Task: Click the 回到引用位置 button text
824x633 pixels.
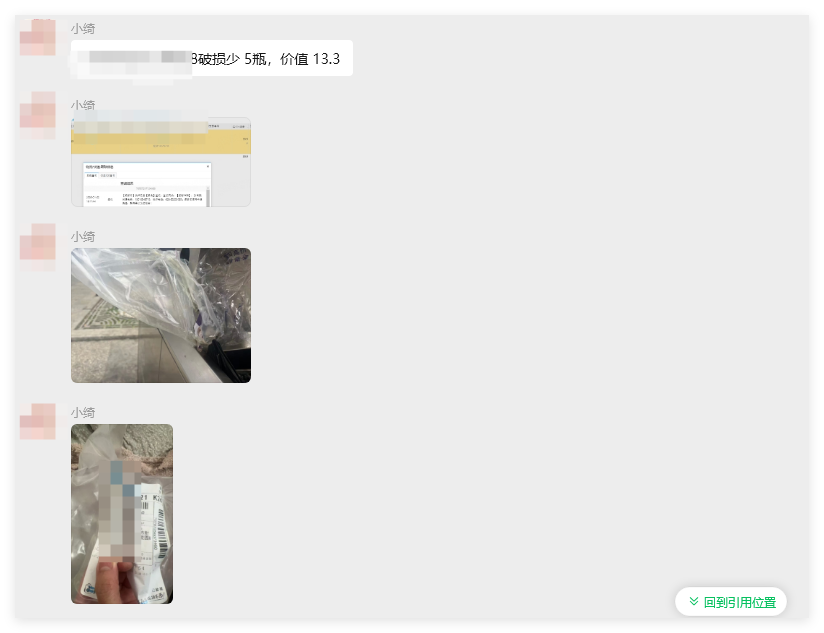Action: [739, 602]
